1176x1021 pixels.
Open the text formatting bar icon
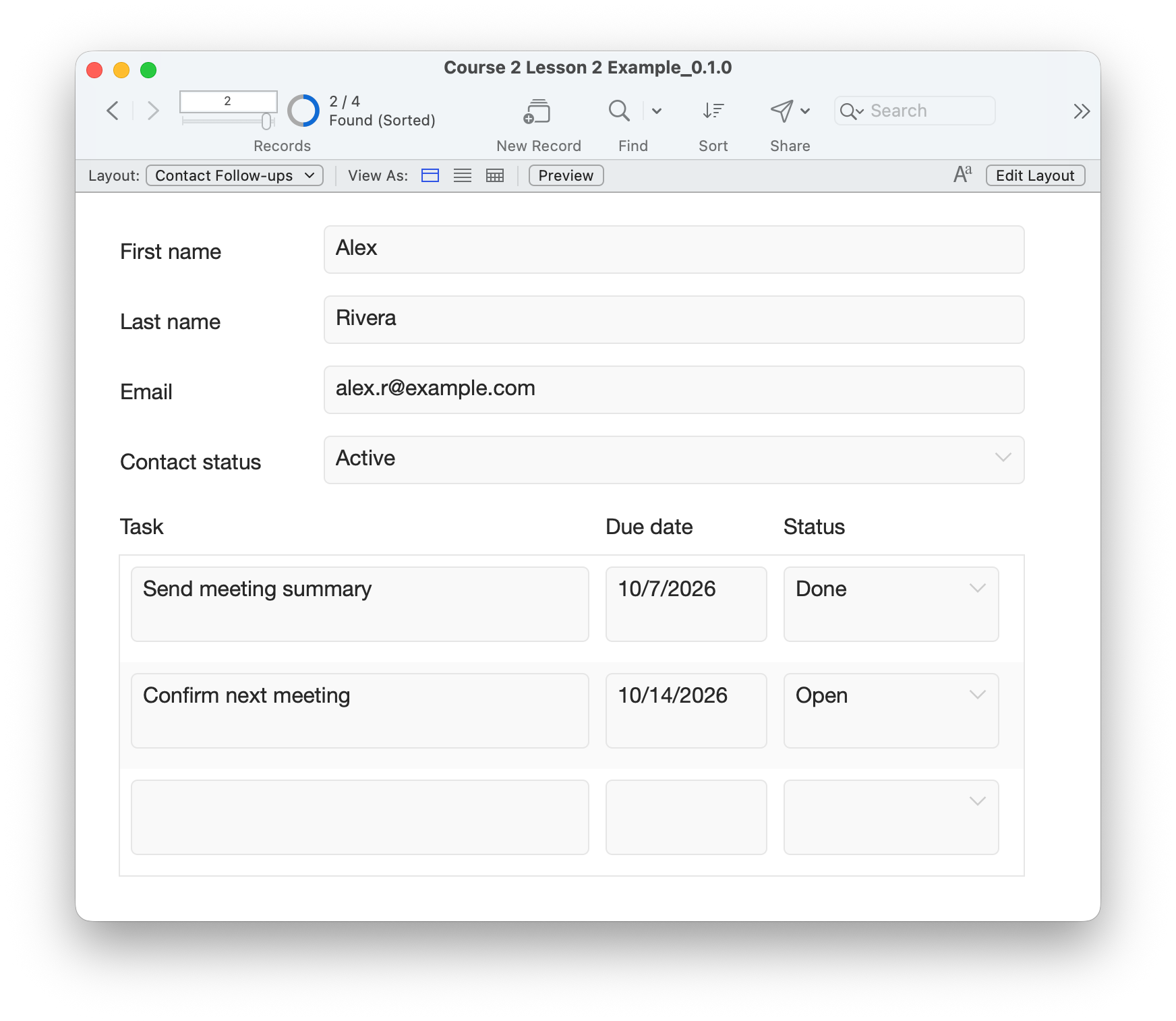963,175
